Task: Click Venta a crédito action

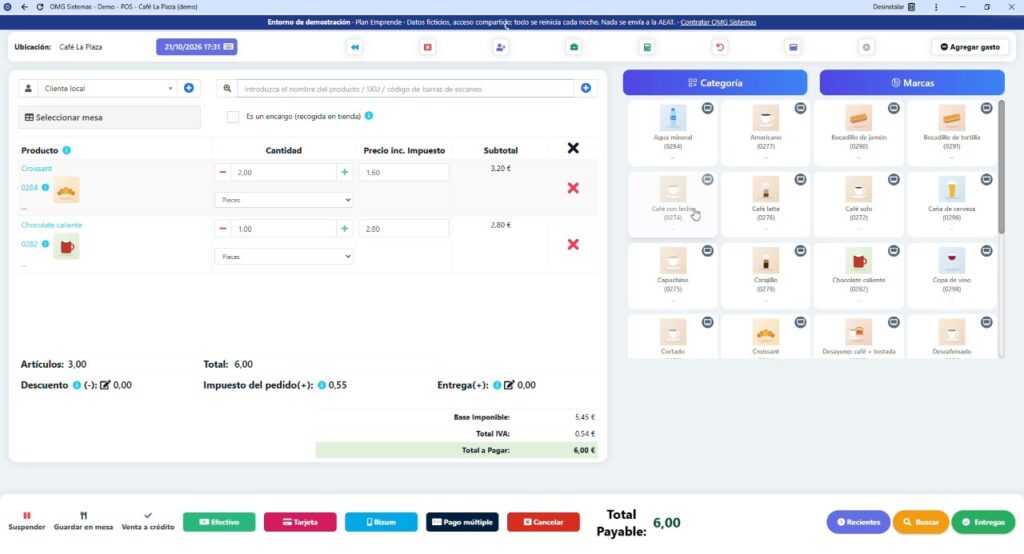Action: click(x=148, y=521)
